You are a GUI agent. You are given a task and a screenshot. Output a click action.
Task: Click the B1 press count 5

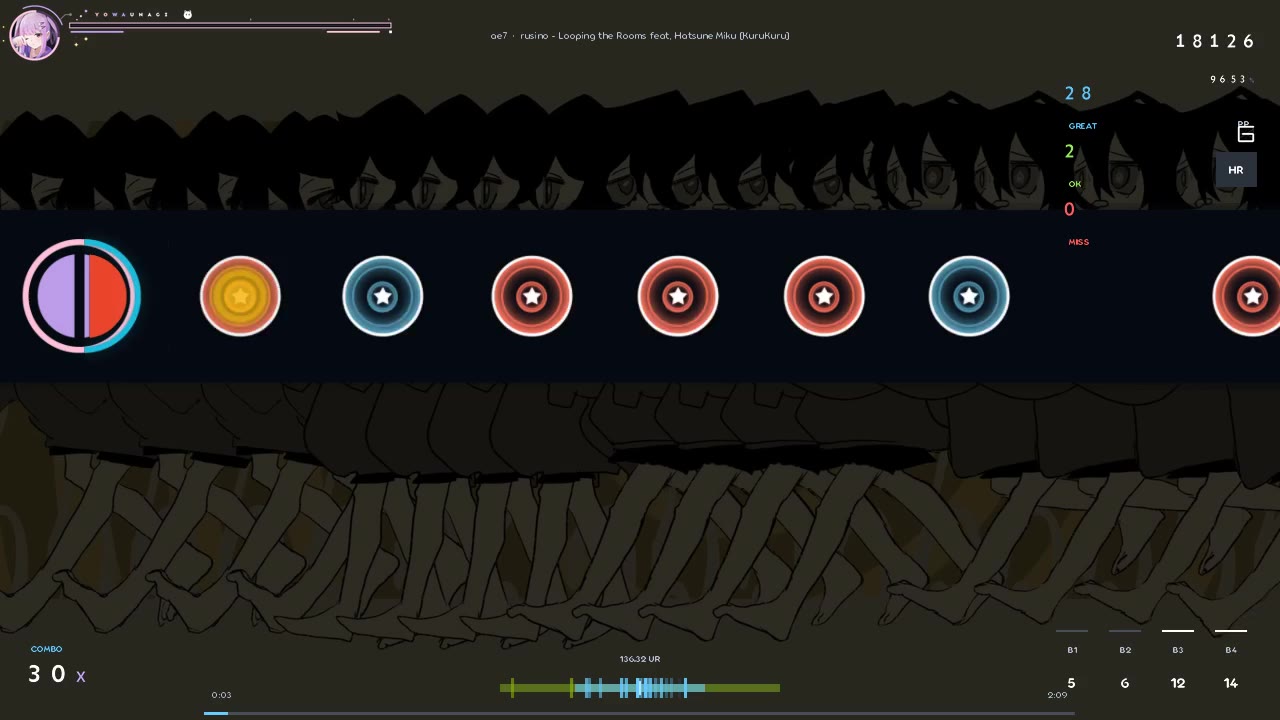(x=1072, y=684)
